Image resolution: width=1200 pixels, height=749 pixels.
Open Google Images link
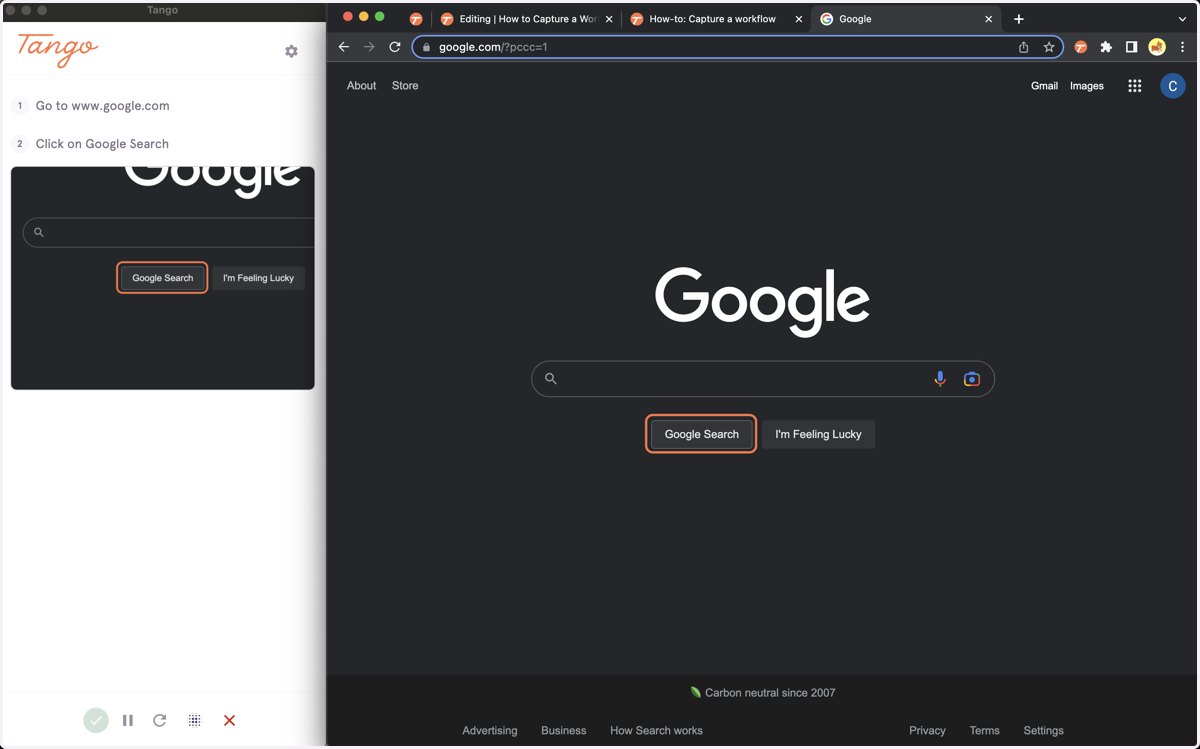coord(1087,86)
